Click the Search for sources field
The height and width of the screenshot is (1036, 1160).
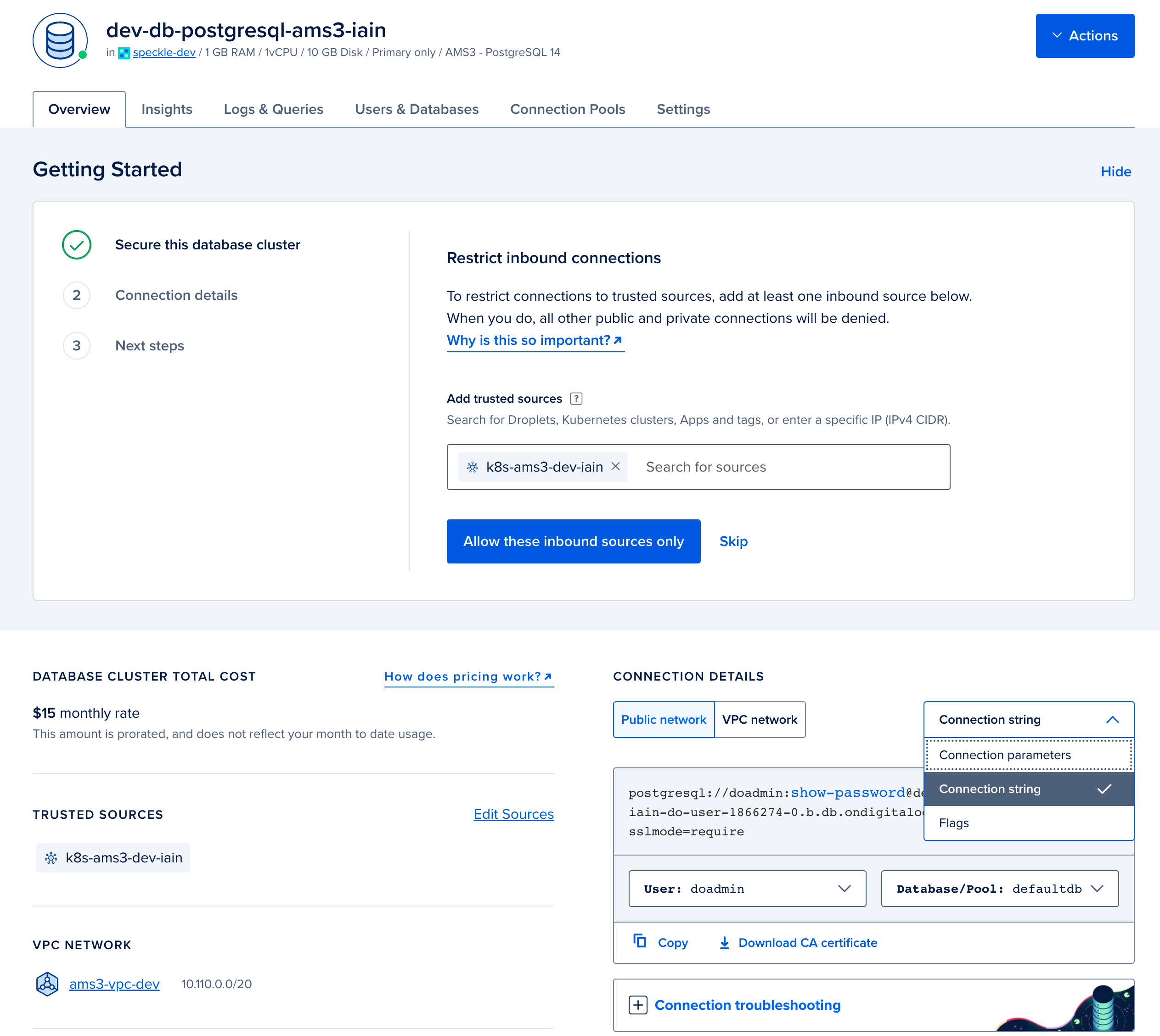(x=791, y=467)
